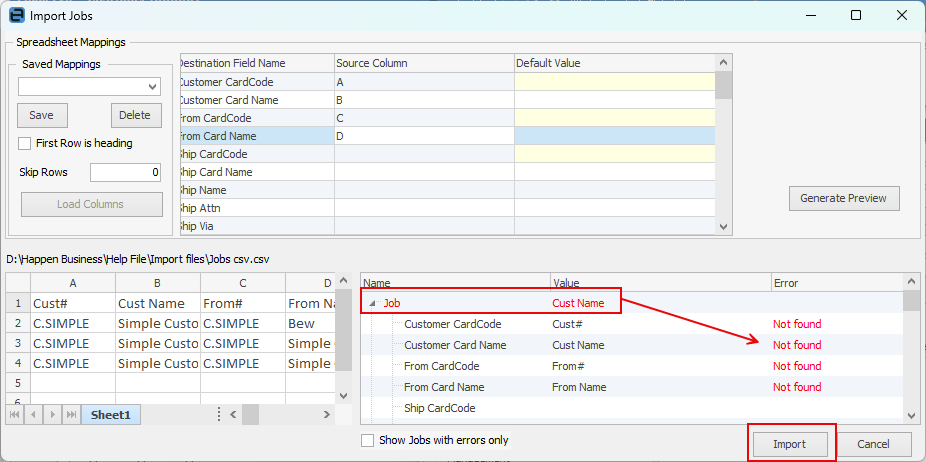Click the Destination Field Name column header

coord(256,63)
